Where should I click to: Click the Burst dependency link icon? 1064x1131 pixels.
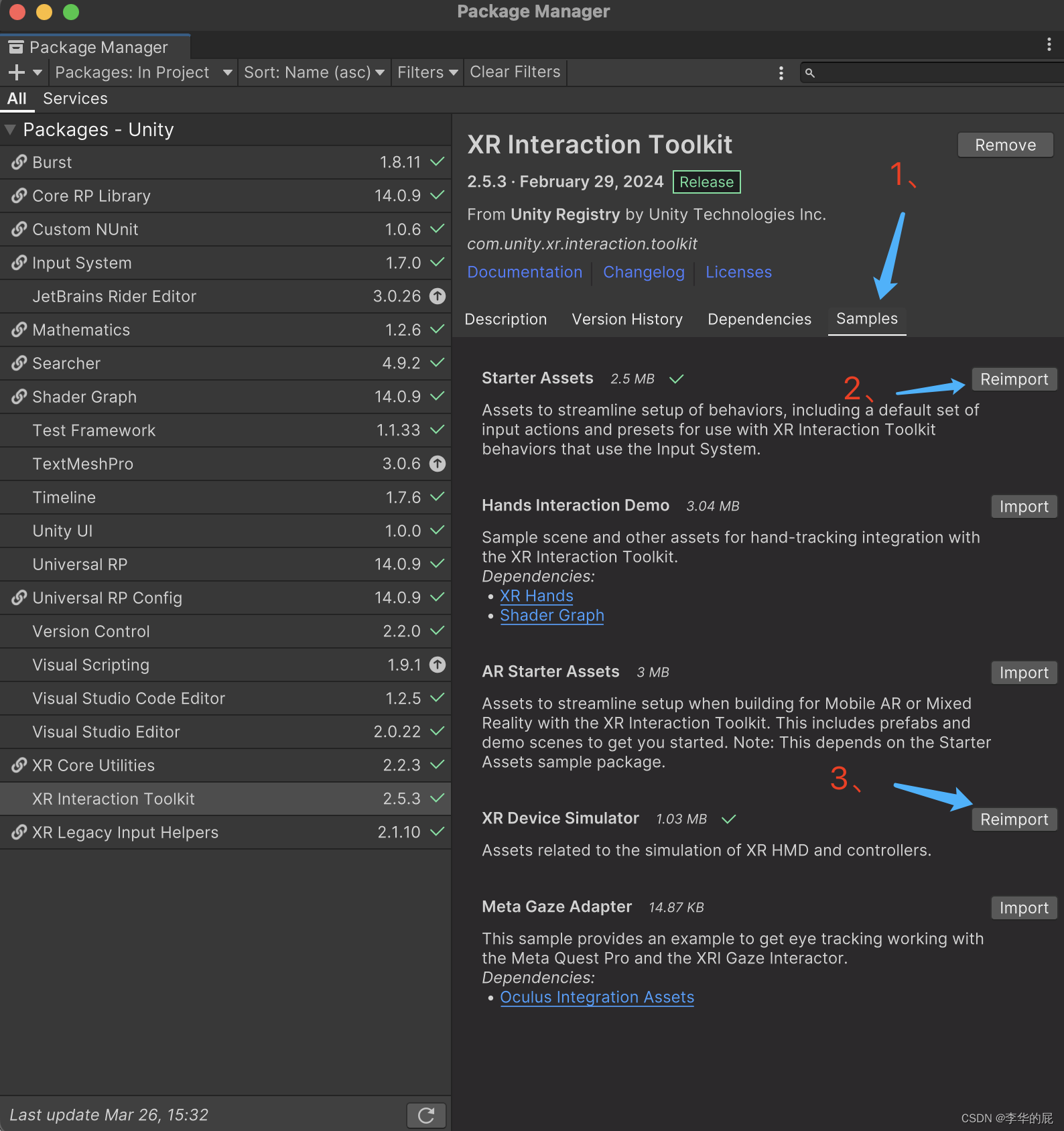(19, 162)
